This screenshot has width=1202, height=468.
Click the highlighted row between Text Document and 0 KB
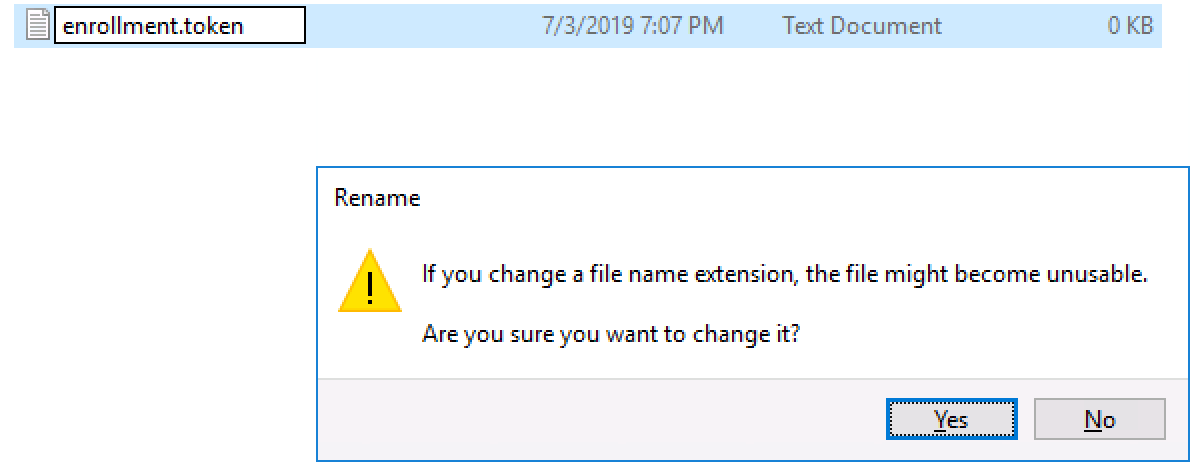click(1020, 27)
